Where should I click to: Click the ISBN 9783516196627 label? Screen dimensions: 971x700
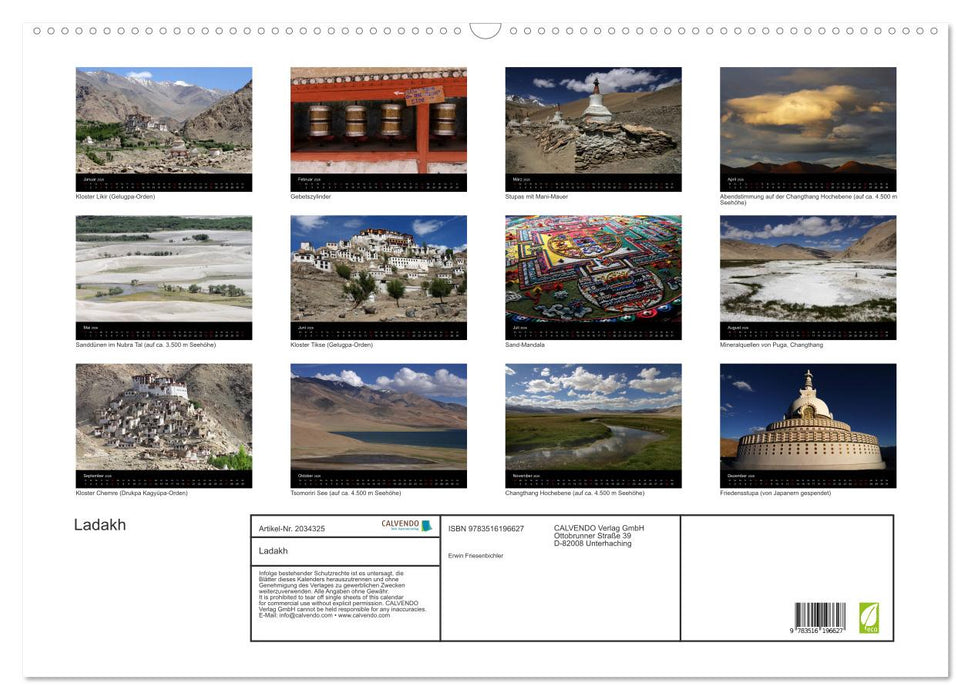coord(484,529)
